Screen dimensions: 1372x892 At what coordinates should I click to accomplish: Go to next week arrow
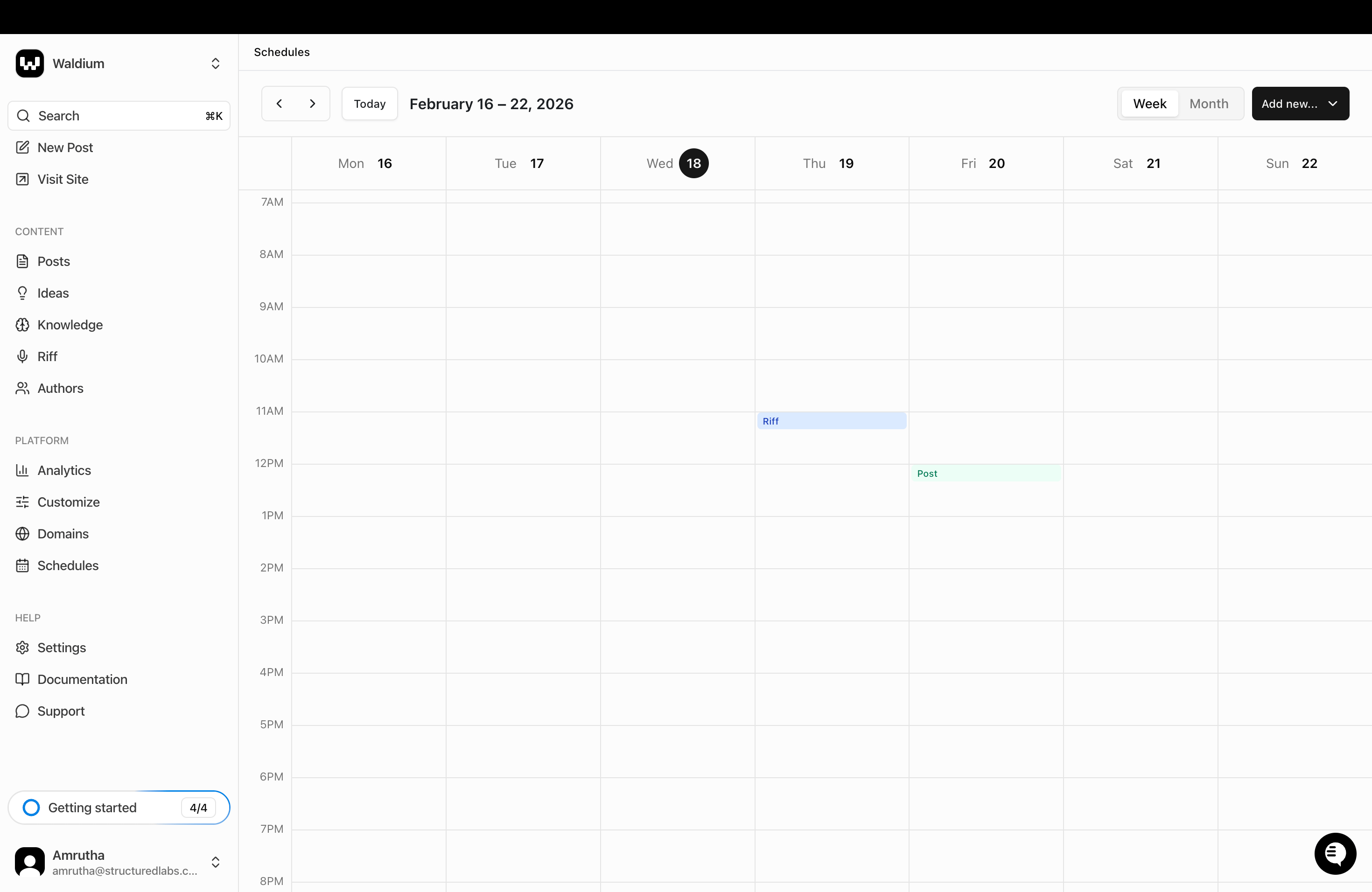click(313, 104)
